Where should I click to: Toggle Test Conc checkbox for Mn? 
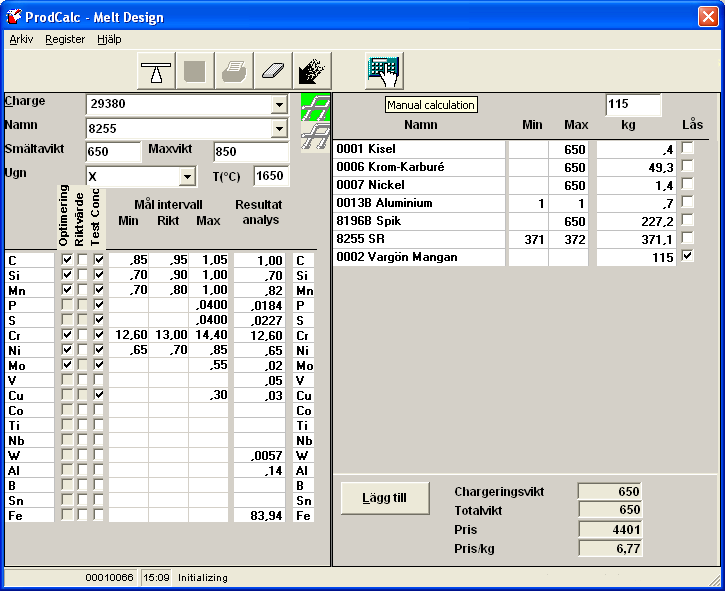click(x=98, y=290)
